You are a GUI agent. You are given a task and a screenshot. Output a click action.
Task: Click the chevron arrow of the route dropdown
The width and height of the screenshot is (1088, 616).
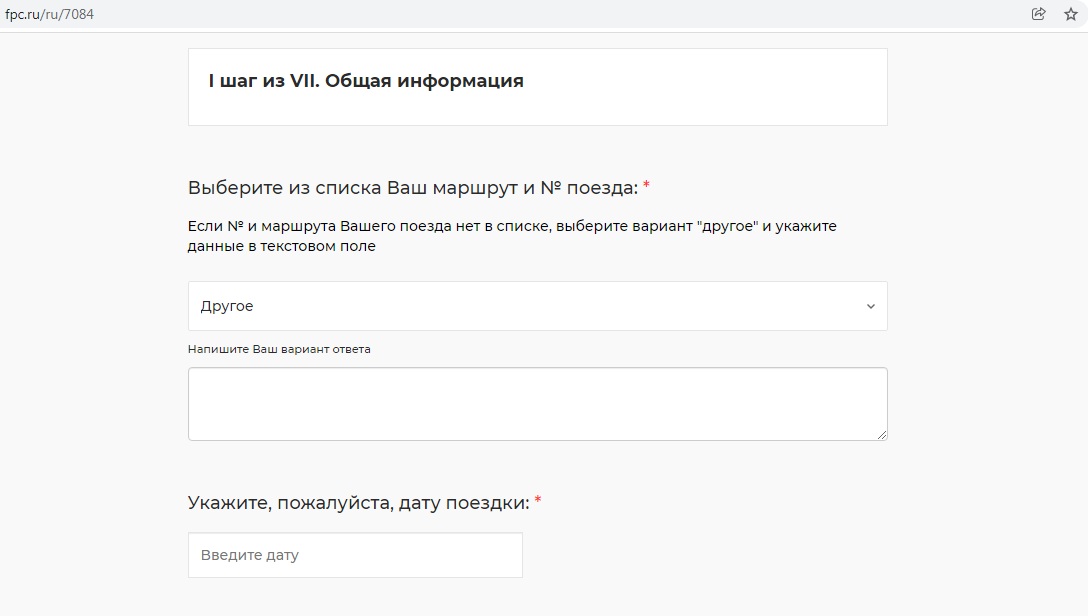coord(870,306)
